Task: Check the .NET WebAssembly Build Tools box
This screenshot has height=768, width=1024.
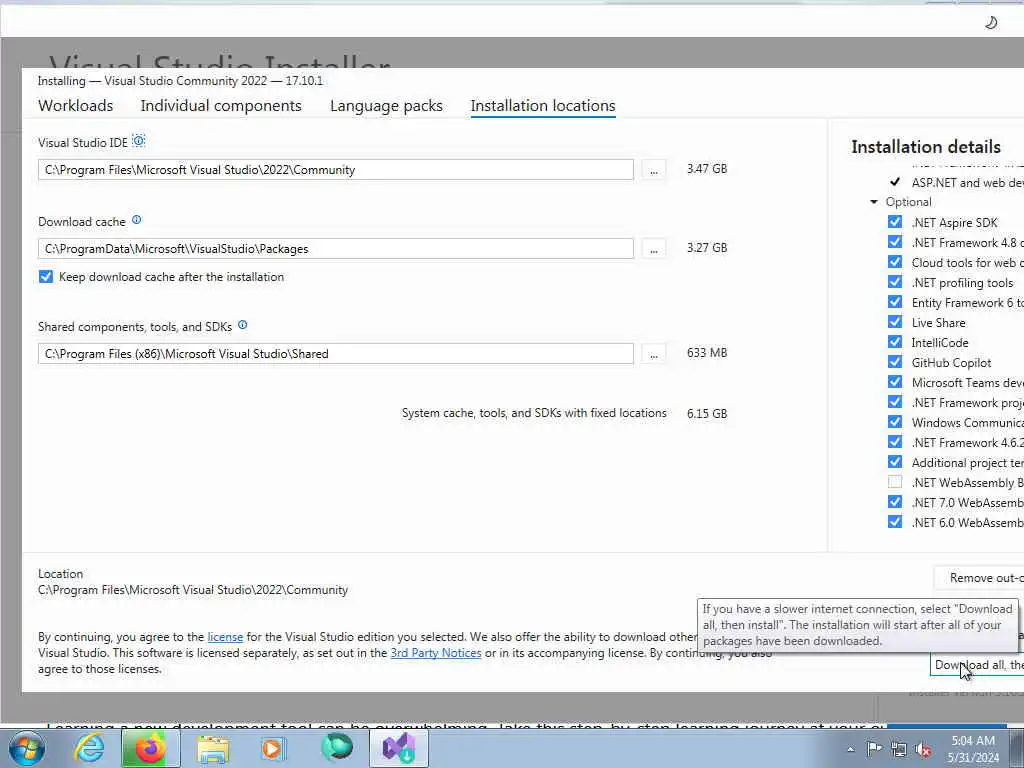Action: tap(895, 482)
